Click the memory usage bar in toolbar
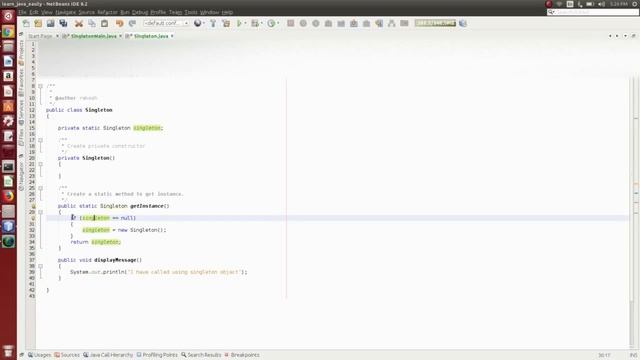Image resolution: width=640 pixels, height=360 pixels. coord(435,23)
